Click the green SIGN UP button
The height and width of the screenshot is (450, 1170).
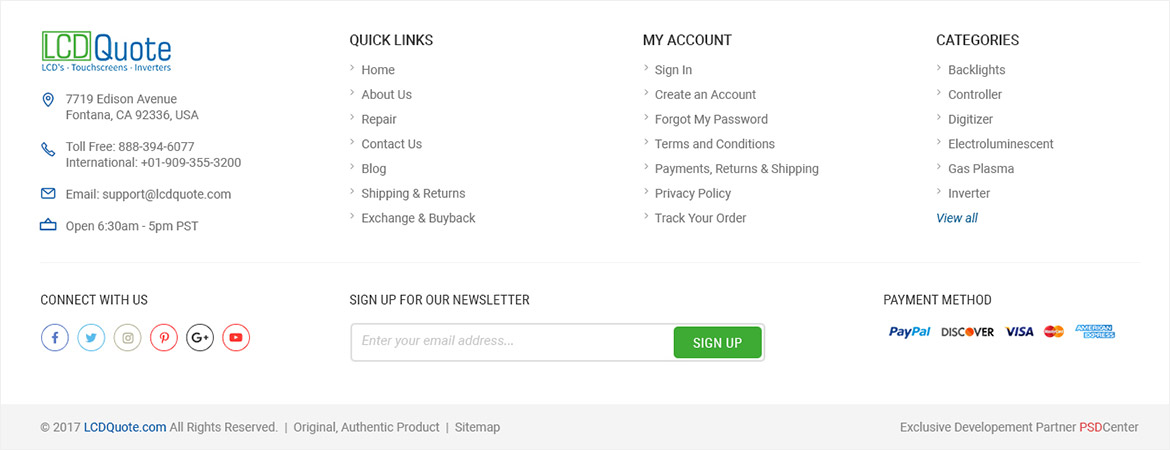[x=717, y=343]
